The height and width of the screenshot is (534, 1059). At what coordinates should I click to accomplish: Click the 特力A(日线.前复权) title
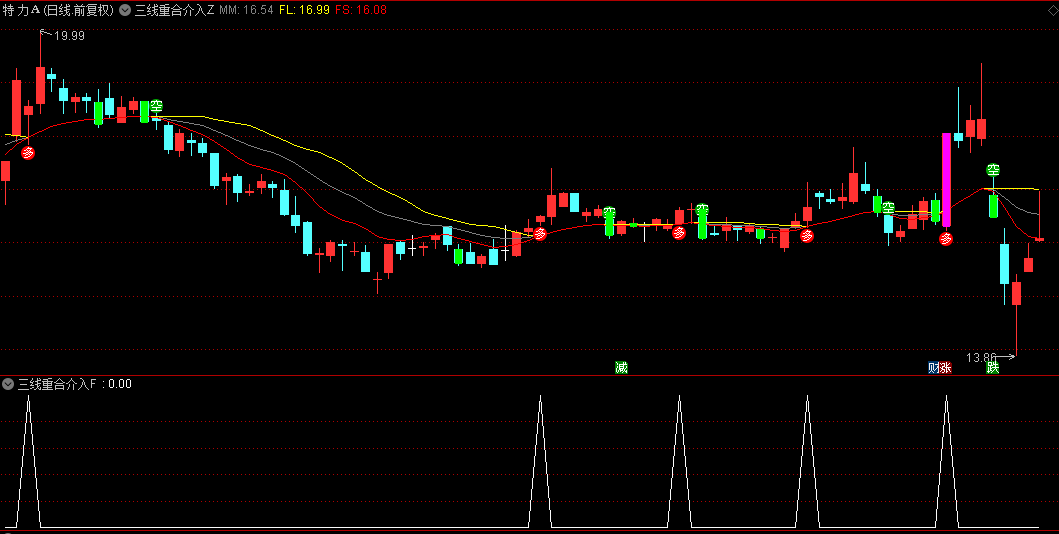tap(58, 10)
